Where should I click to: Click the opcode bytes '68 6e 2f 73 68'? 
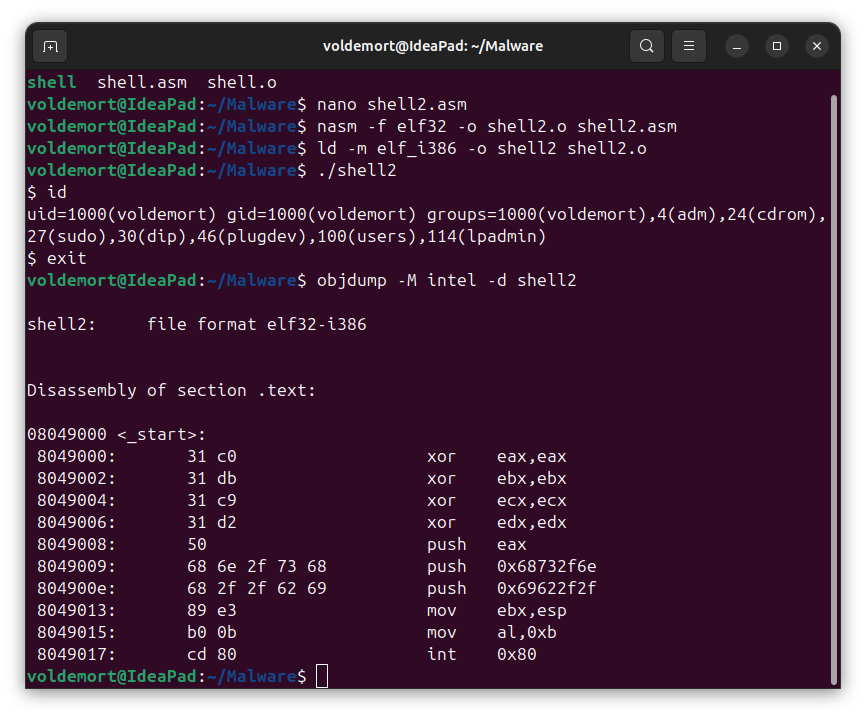[x=257, y=567]
